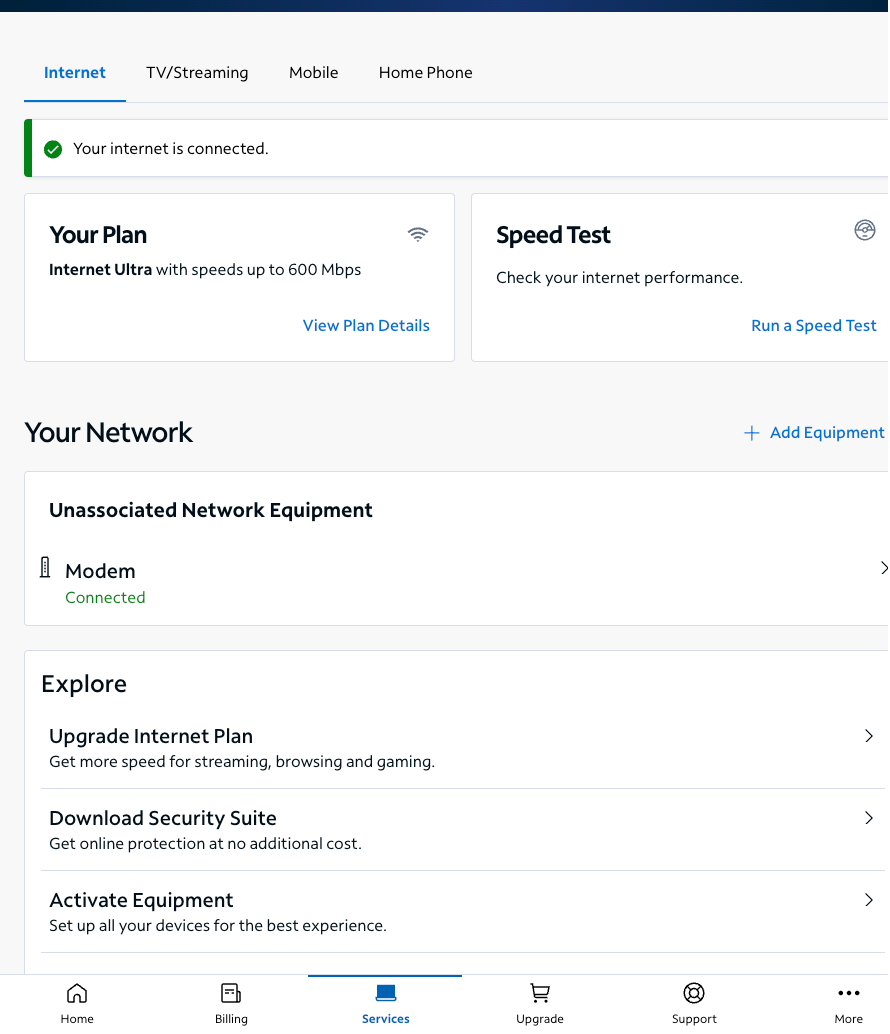This screenshot has width=890, height=1034.
Task: Open the Support lifebuoy icon
Action: pyautogui.click(x=694, y=994)
